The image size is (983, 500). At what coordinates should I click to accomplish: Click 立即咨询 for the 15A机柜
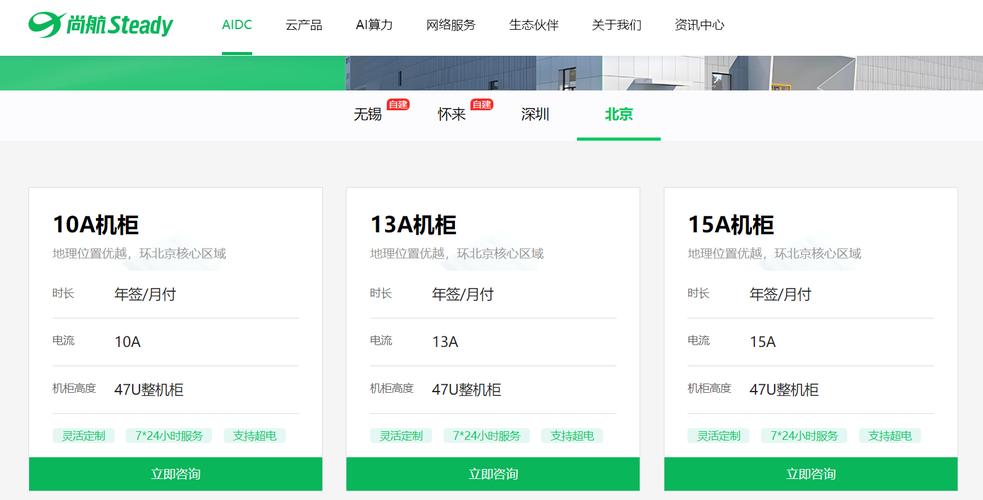click(x=811, y=474)
